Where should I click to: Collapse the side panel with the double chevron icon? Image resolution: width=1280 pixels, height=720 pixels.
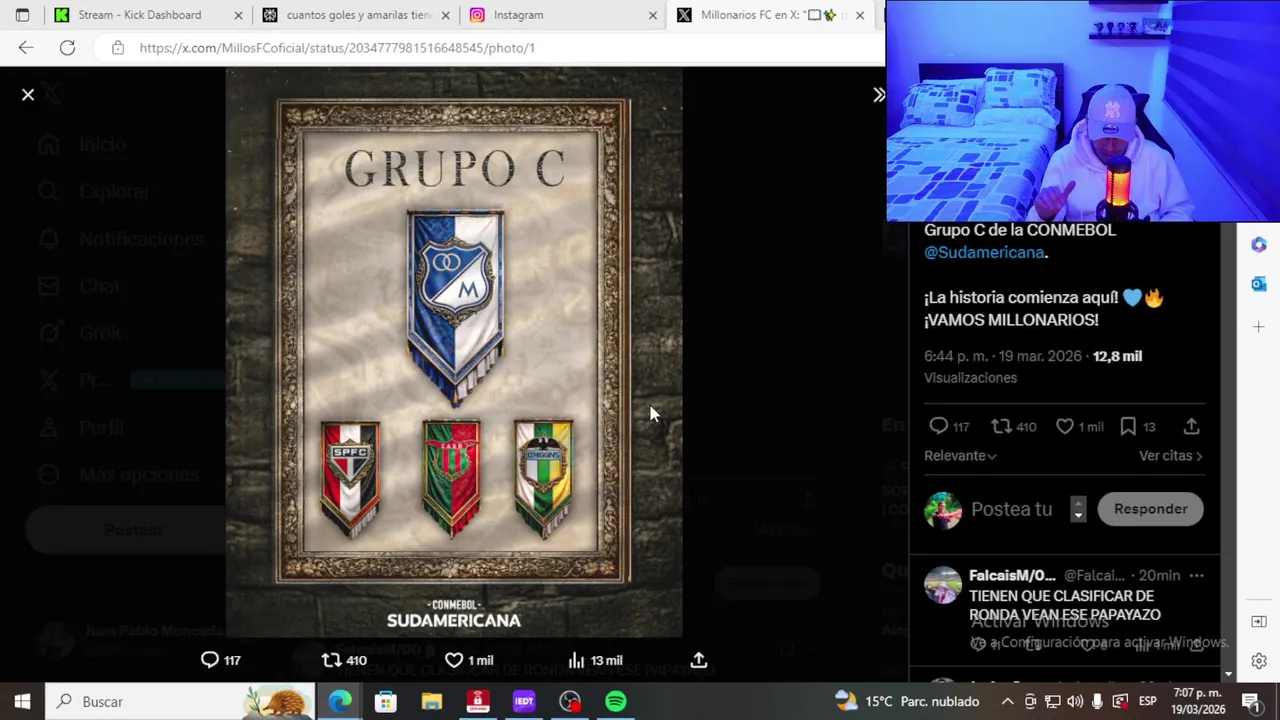click(x=878, y=95)
